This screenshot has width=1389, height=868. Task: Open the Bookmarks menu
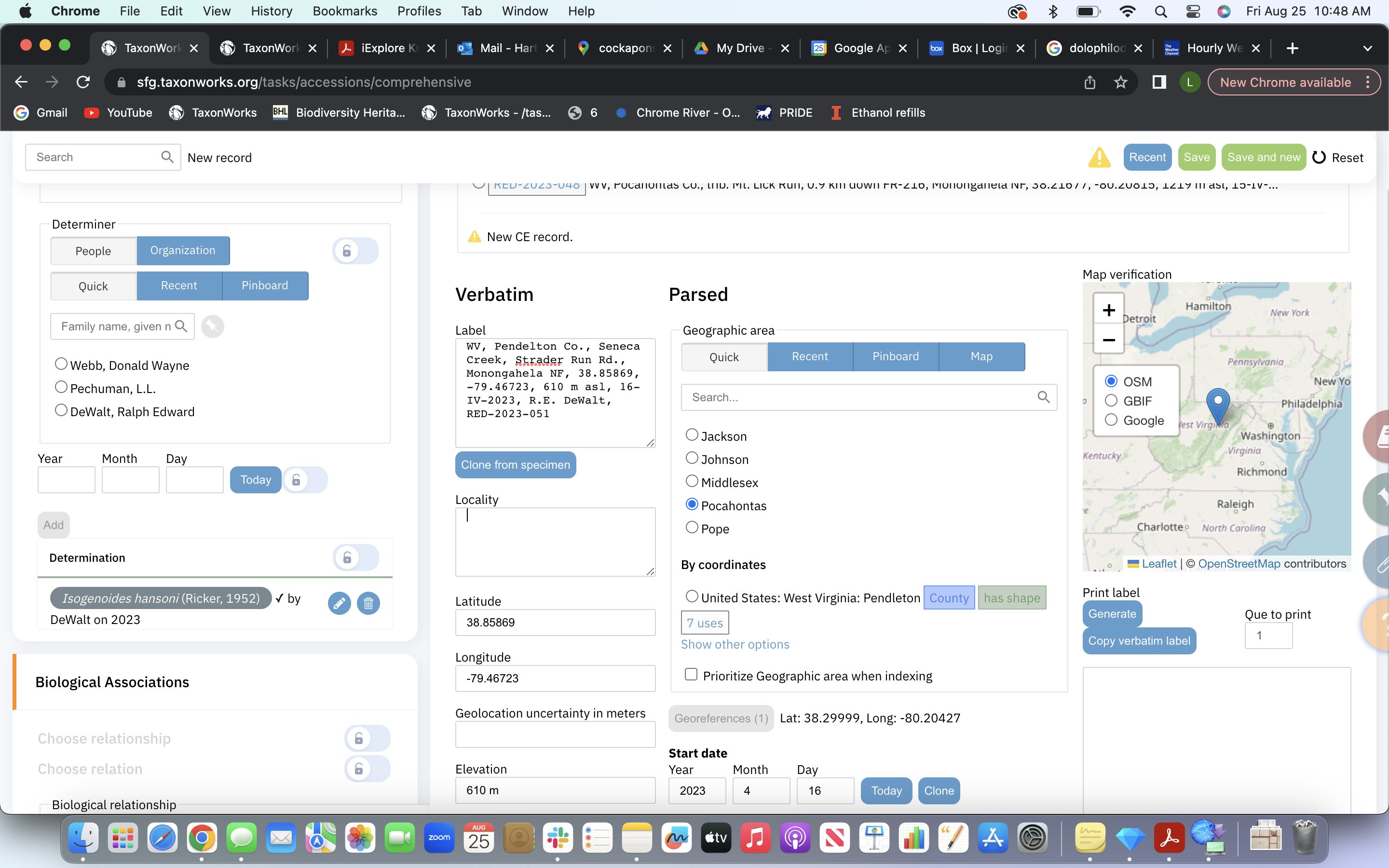tap(345, 11)
